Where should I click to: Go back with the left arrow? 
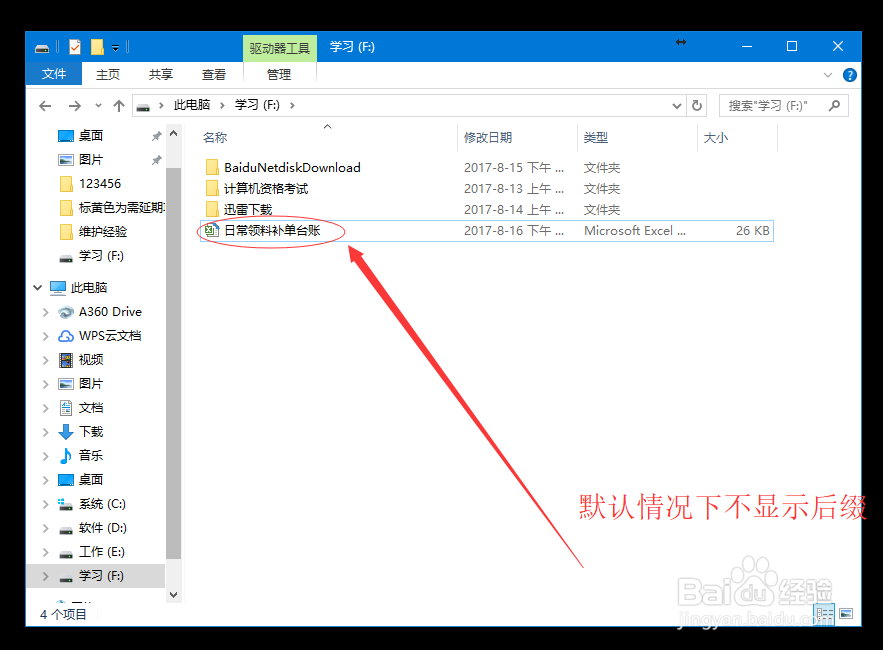45,106
